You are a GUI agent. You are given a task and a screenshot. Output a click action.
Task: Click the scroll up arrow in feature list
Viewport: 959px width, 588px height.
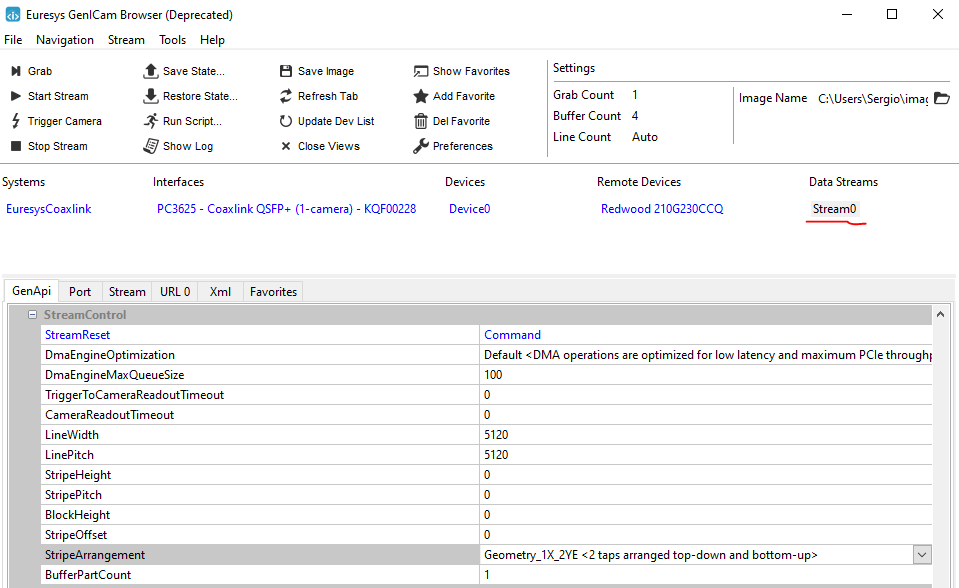pyautogui.click(x=940, y=314)
